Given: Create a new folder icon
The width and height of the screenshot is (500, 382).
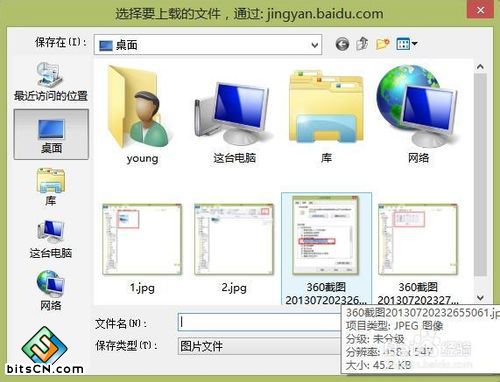Looking at the screenshot, I should click(x=383, y=44).
